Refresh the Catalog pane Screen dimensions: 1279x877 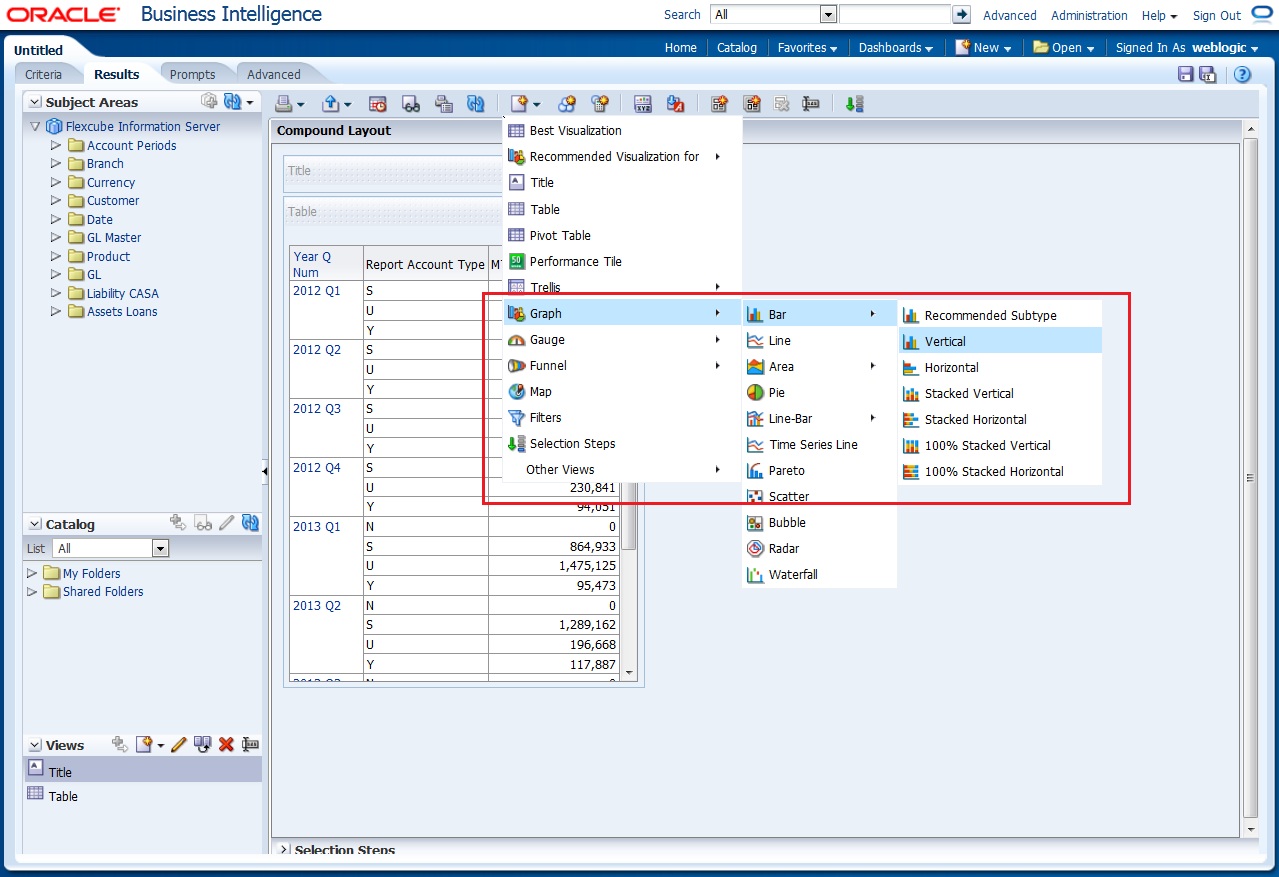coord(250,523)
